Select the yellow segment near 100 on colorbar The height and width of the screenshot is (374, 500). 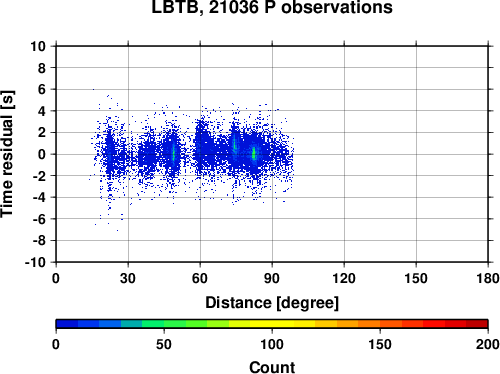[272, 324]
